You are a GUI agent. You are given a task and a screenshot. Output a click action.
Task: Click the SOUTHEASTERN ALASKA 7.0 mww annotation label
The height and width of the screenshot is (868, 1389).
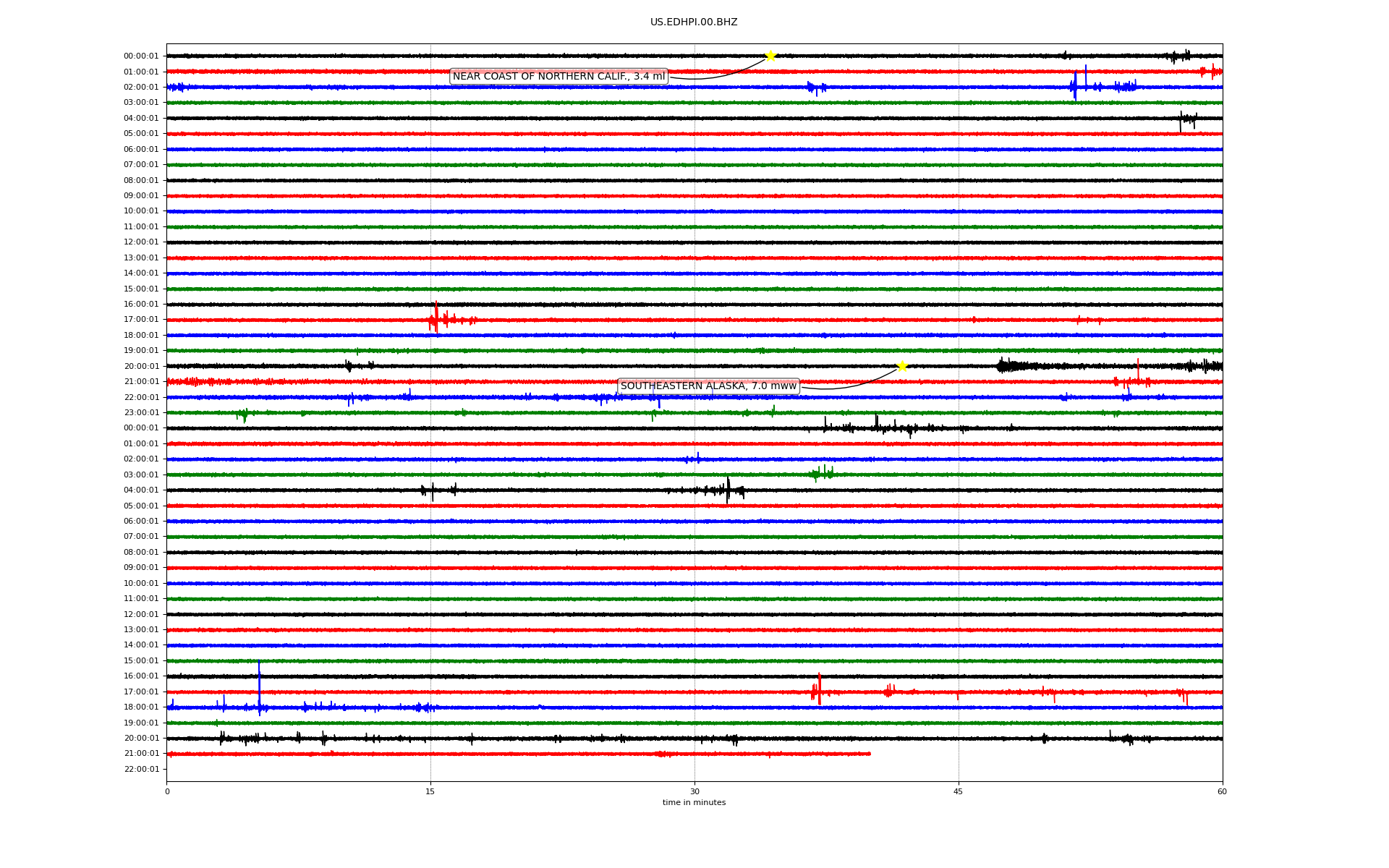point(708,386)
